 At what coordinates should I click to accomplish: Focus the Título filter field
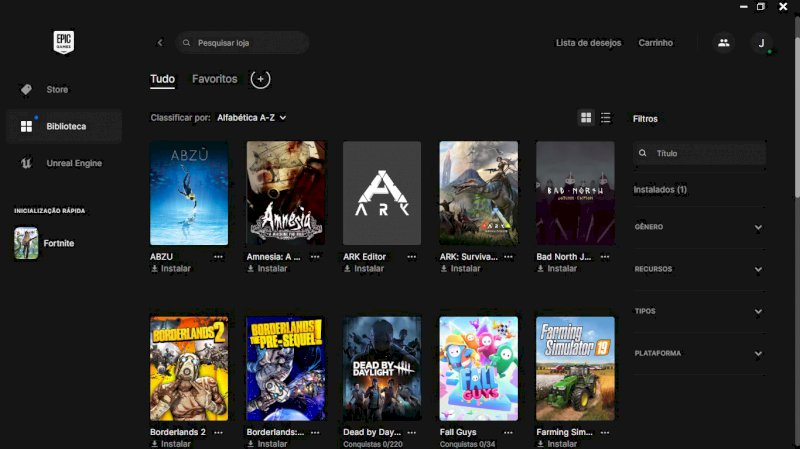(x=699, y=153)
